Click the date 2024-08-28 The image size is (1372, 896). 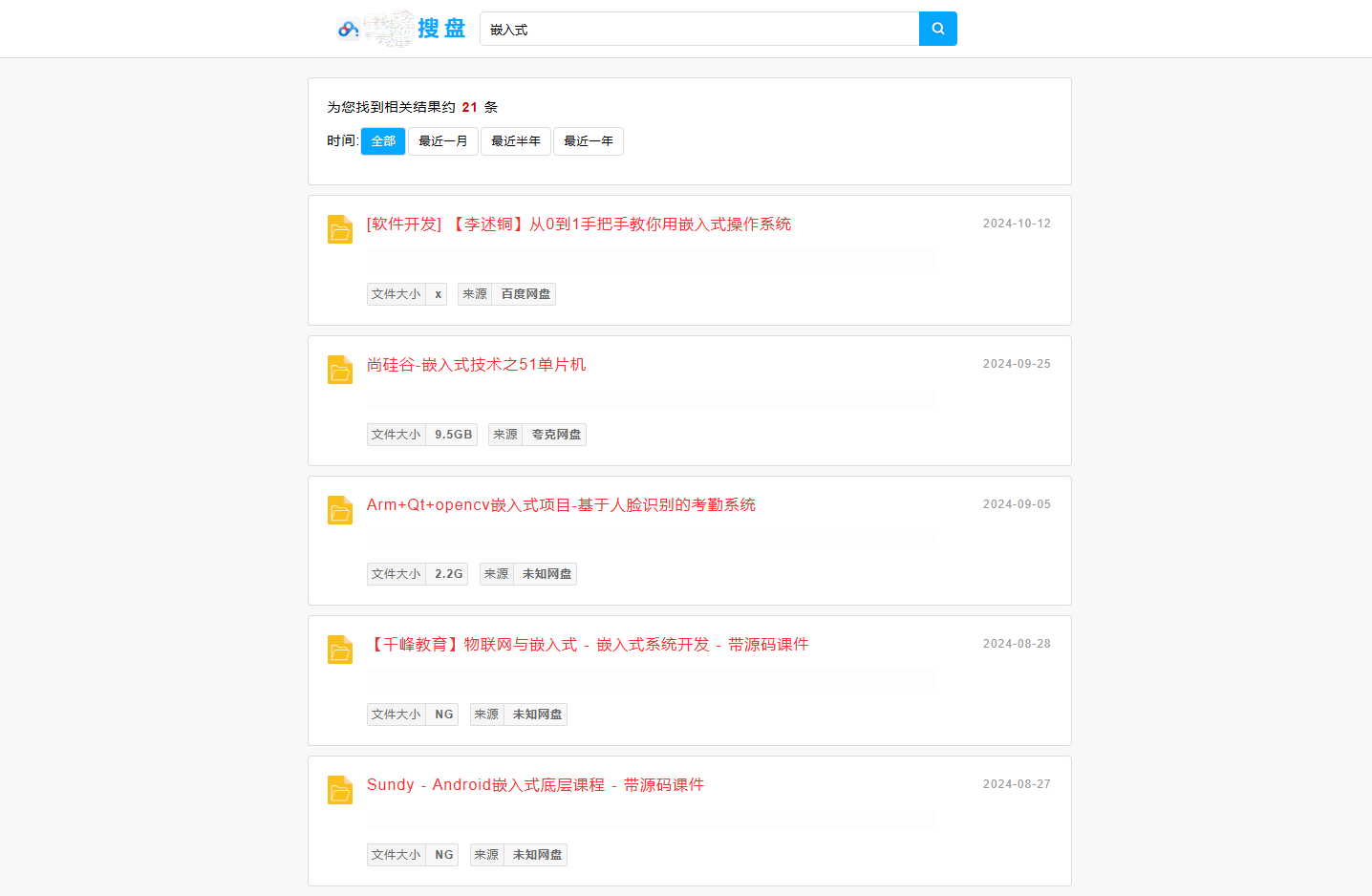pos(1017,644)
